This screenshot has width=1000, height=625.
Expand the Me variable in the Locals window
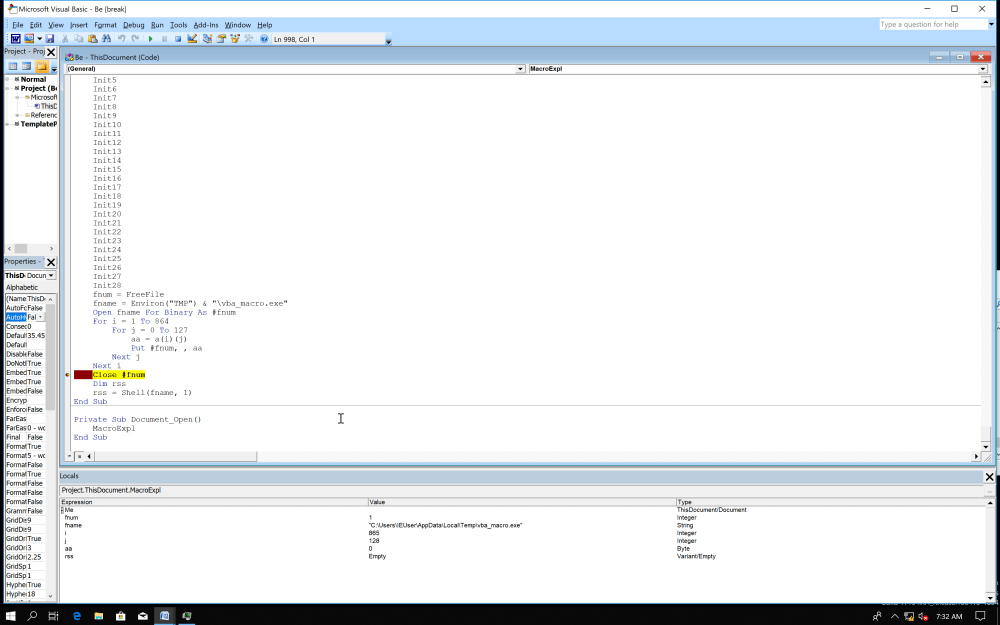click(x=63, y=509)
